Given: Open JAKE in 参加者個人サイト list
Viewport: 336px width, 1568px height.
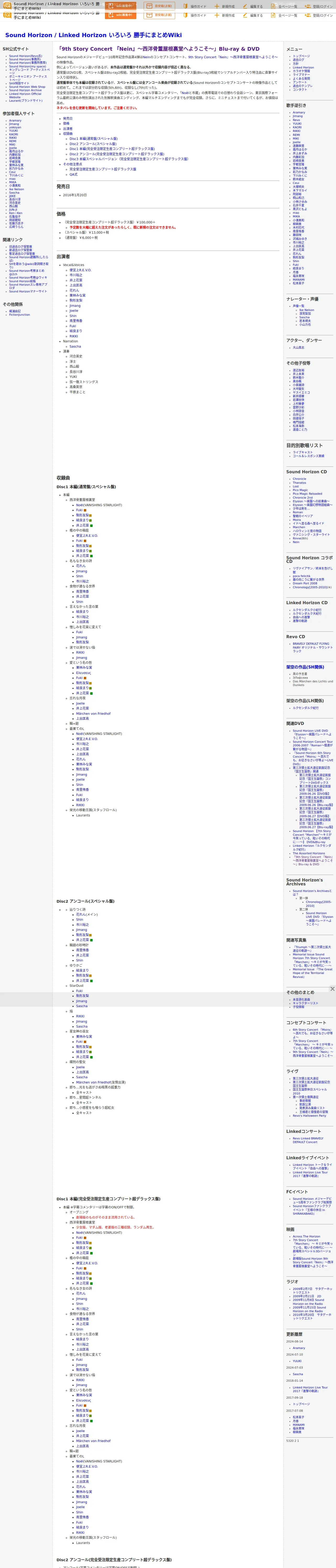Looking at the screenshot, I should click(x=12, y=196).
